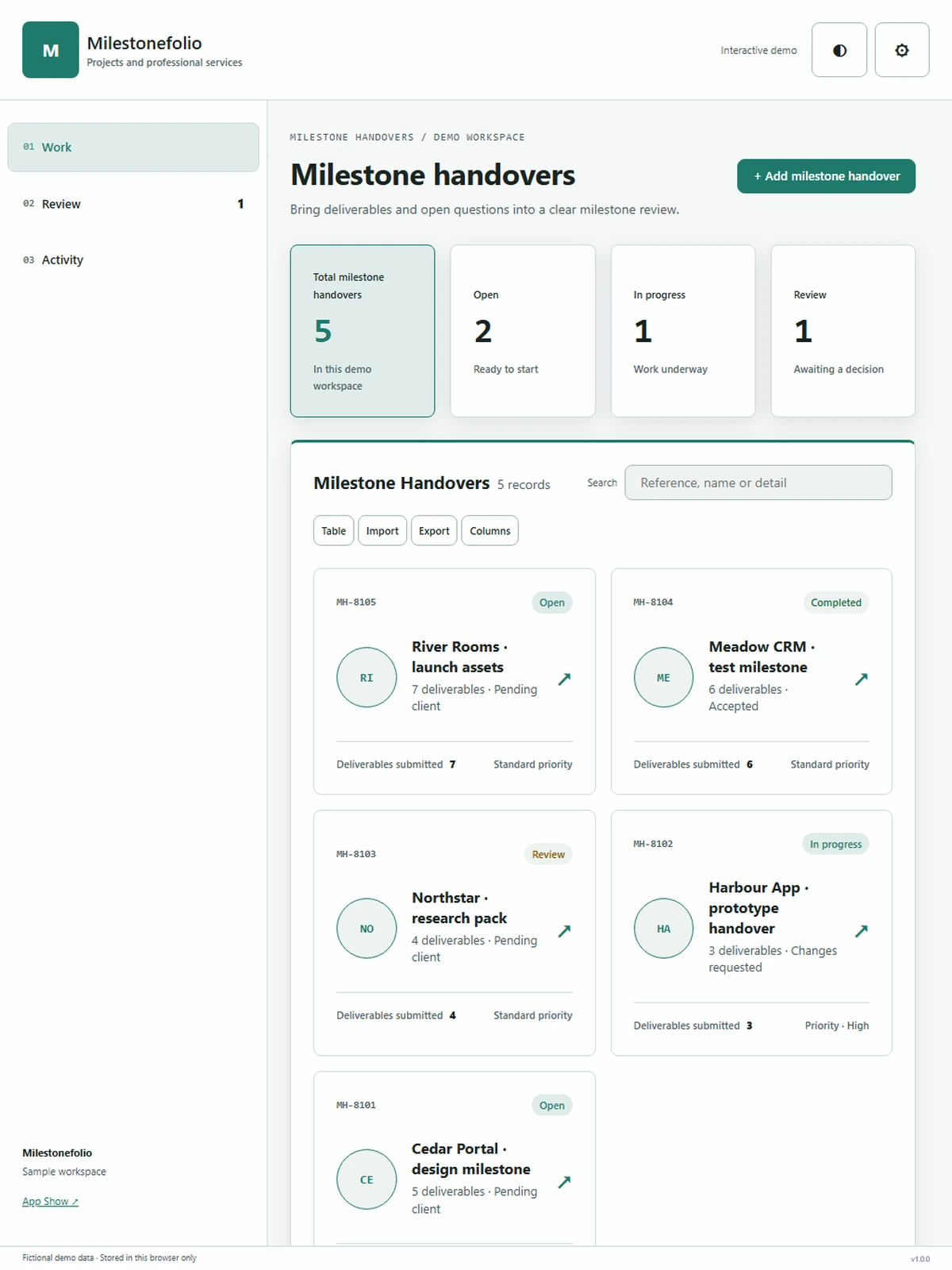The image size is (952, 1270).
Task: Go to the Review navigation item
Action: tap(133, 204)
